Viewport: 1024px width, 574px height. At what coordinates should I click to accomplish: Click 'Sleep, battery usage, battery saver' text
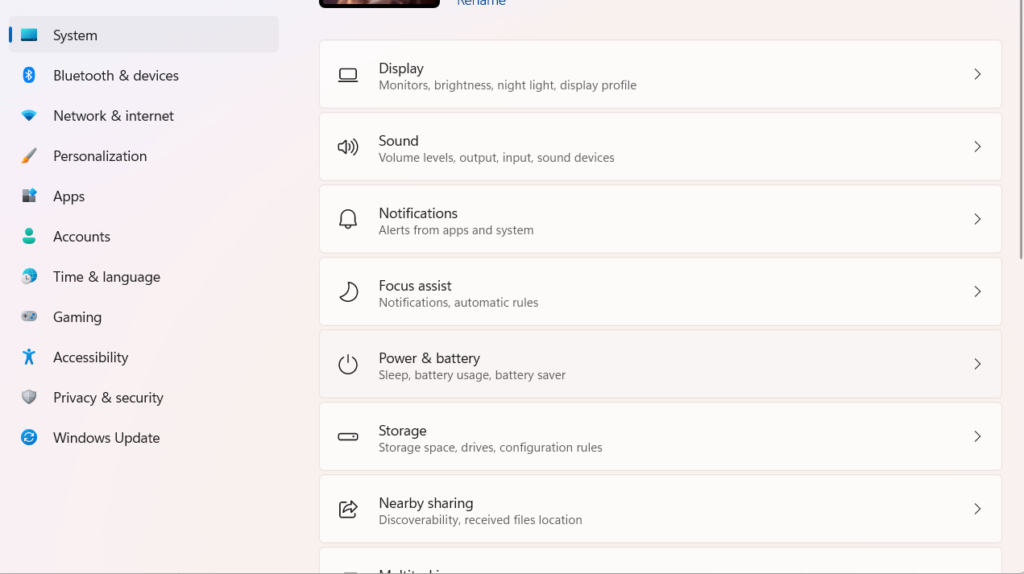tap(472, 375)
